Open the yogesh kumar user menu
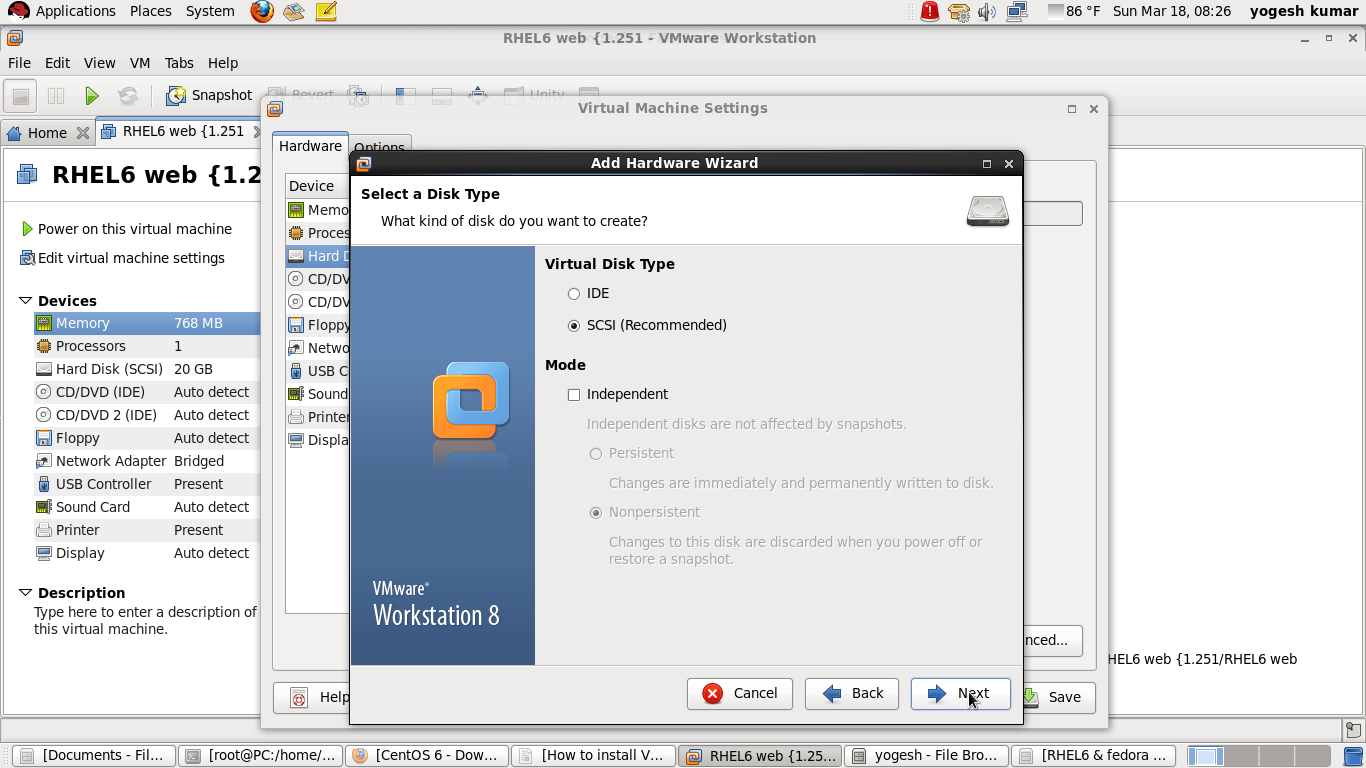 click(1304, 11)
